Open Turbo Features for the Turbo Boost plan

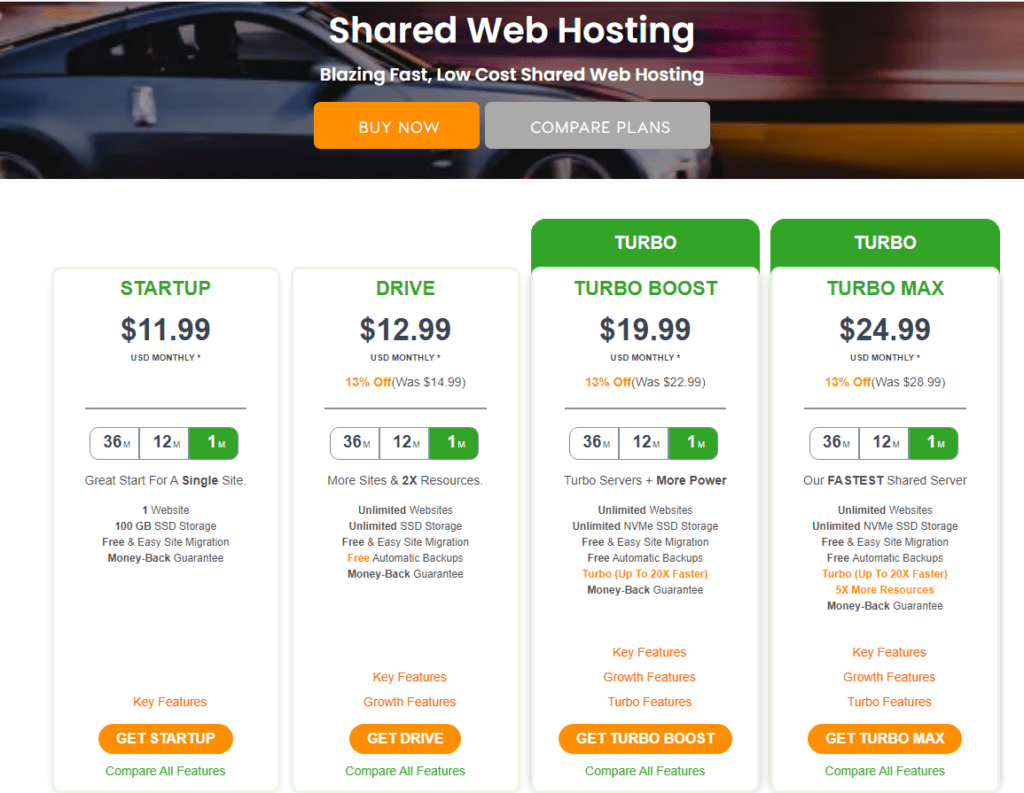tap(649, 701)
